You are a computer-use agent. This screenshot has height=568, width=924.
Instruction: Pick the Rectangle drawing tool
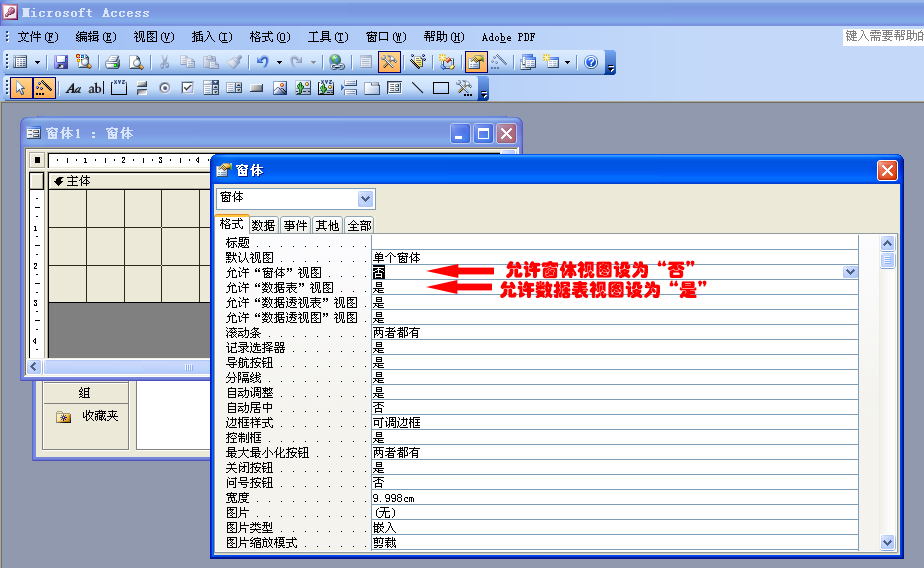[441, 88]
